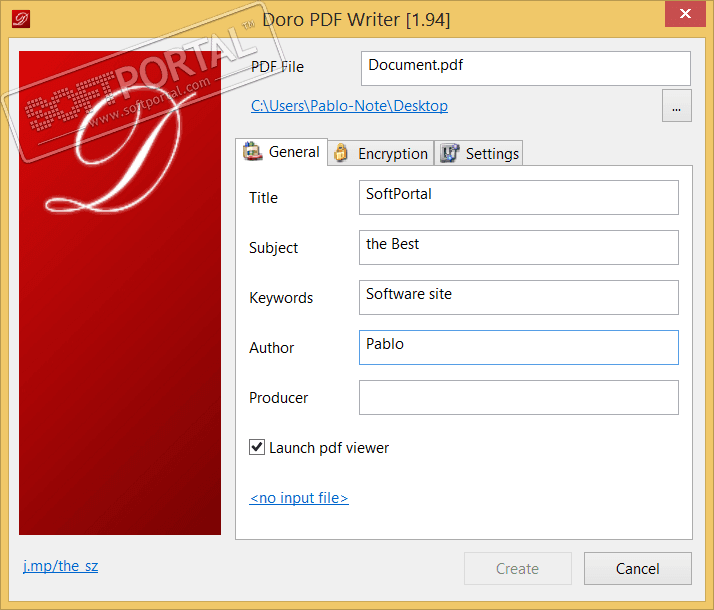Viewport: 714px width, 610px height.
Task: Click the Author field containing Pablo
Action: click(x=519, y=347)
